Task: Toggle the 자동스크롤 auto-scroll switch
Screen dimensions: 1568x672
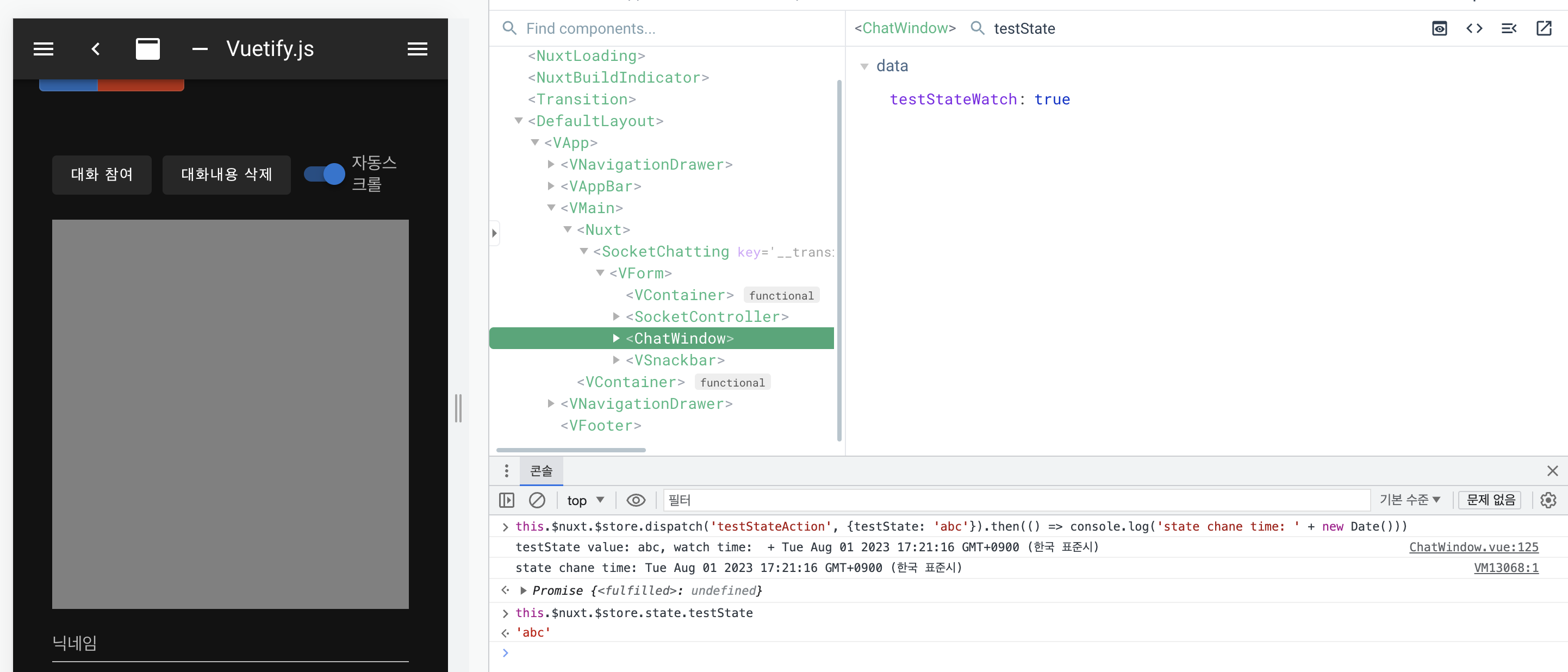Action: point(325,174)
